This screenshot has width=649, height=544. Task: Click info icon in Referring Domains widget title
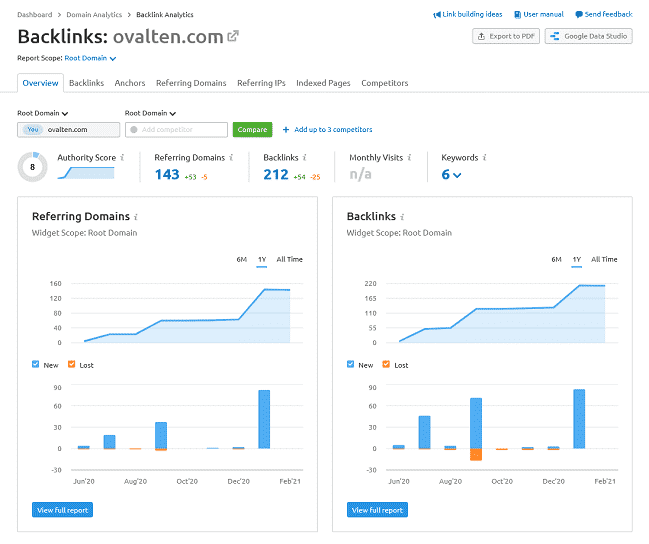[136, 217]
